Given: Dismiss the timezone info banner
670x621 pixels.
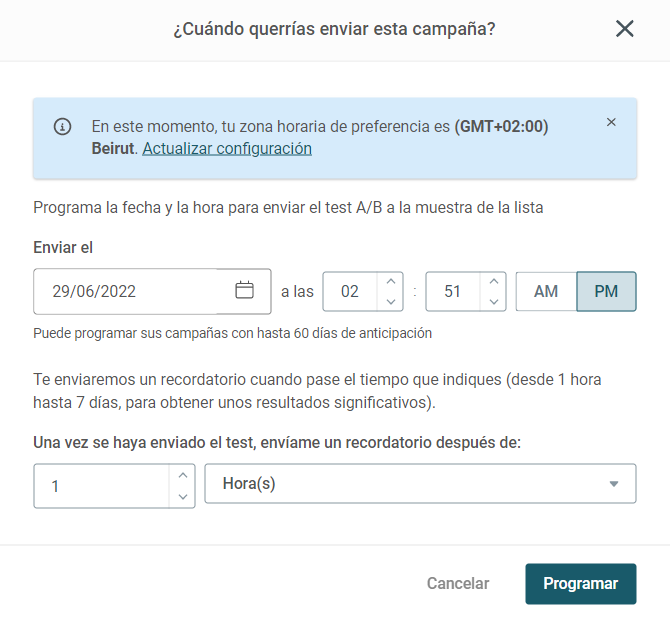Looking at the screenshot, I should click(611, 122).
